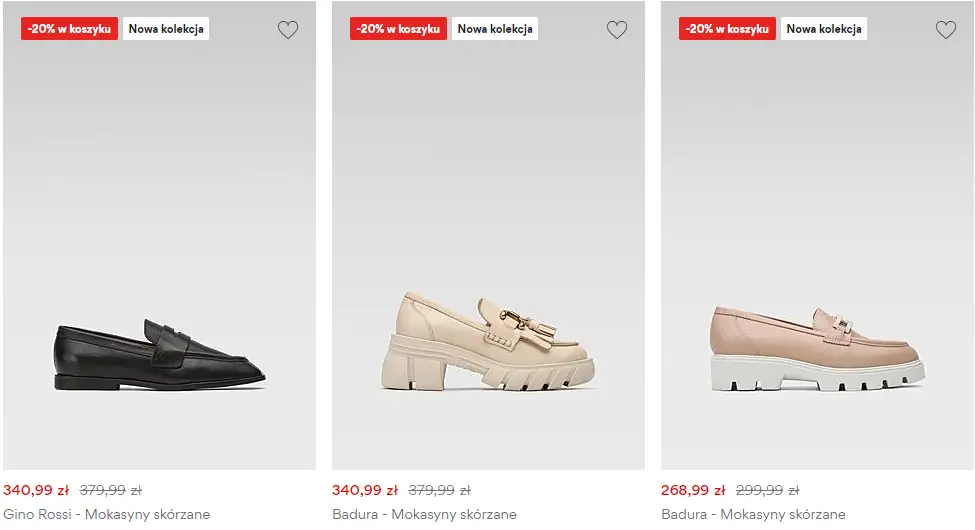975x530 pixels.
Task: Open black Gino Rossi loafer image
Action: [x=160, y=355]
